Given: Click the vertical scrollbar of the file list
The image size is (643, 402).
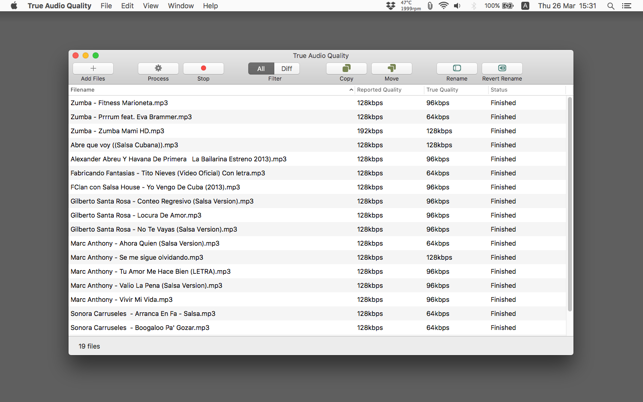Looking at the screenshot, I should tap(569, 204).
